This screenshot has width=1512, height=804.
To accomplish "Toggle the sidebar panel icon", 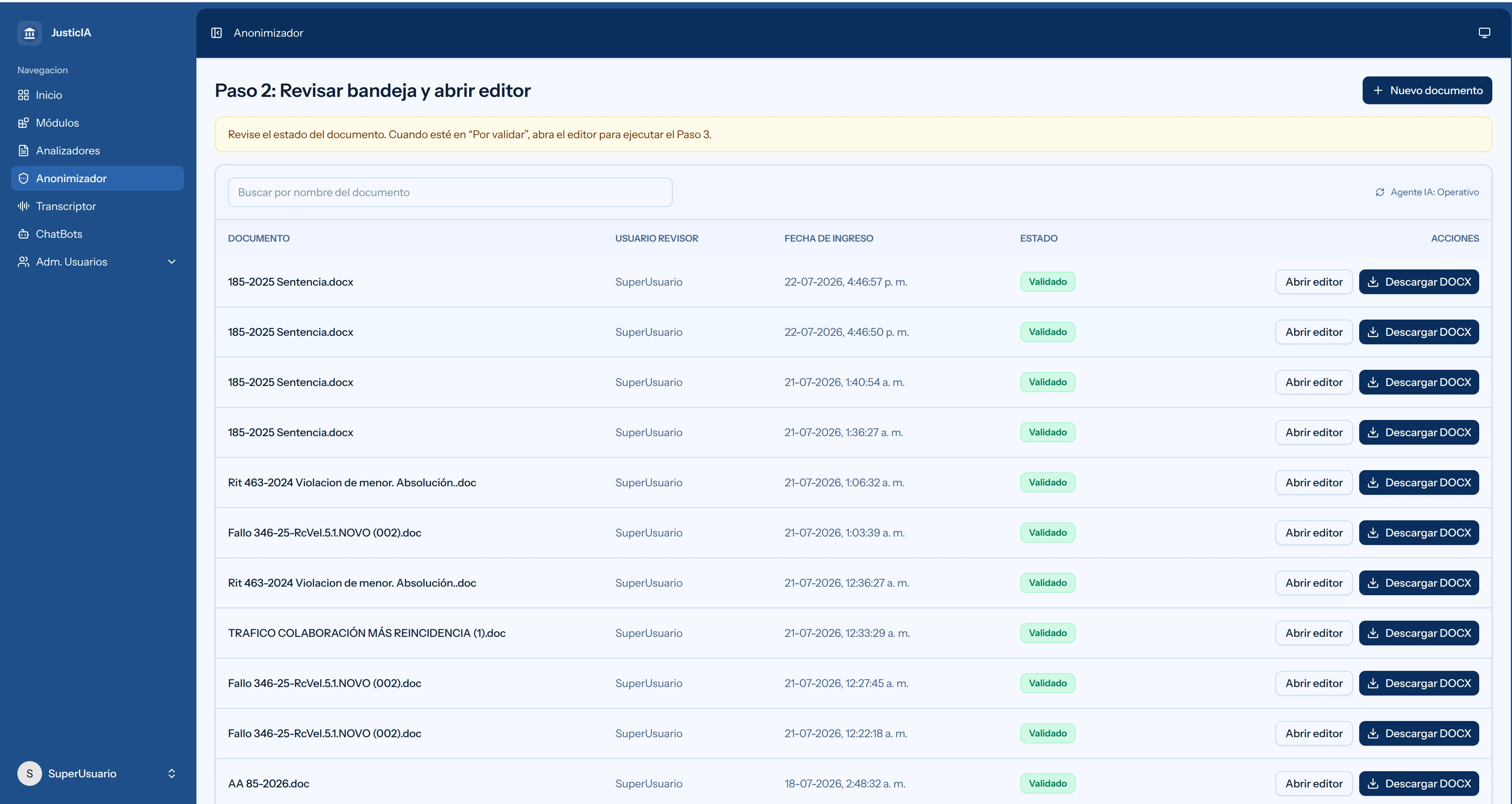I will (216, 33).
